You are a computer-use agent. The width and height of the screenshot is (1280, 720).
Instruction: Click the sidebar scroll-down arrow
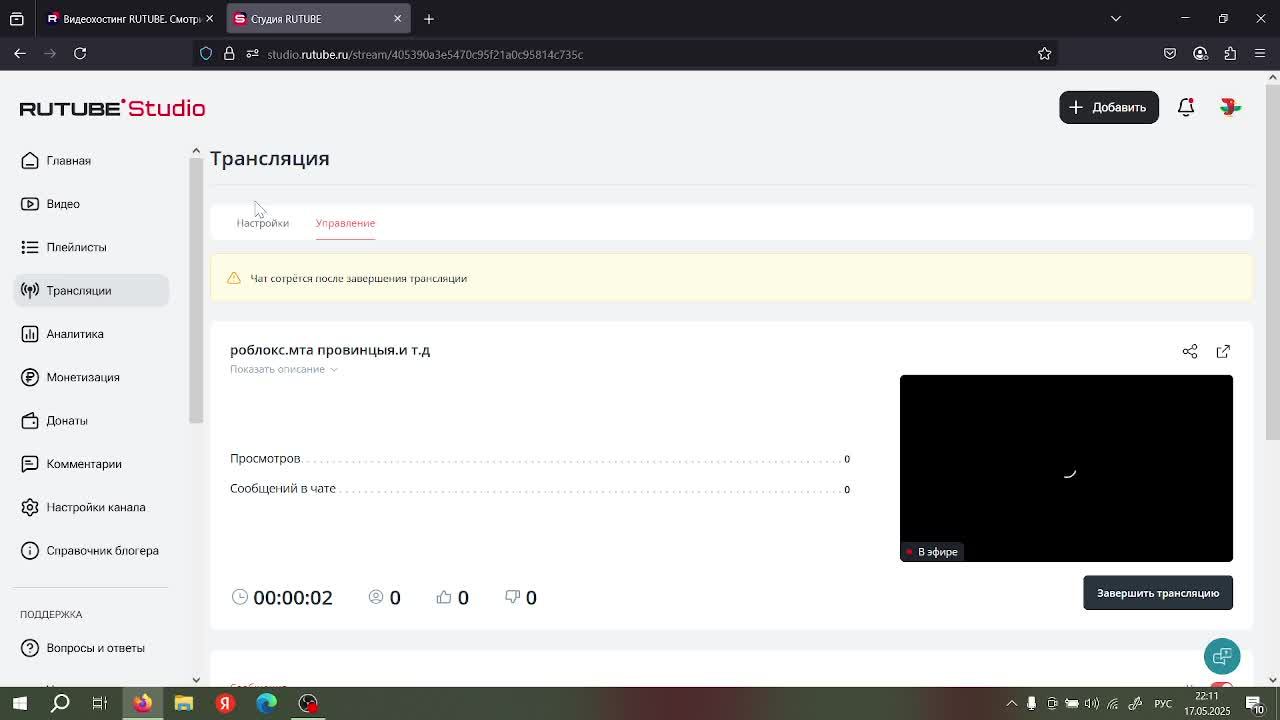[196, 680]
